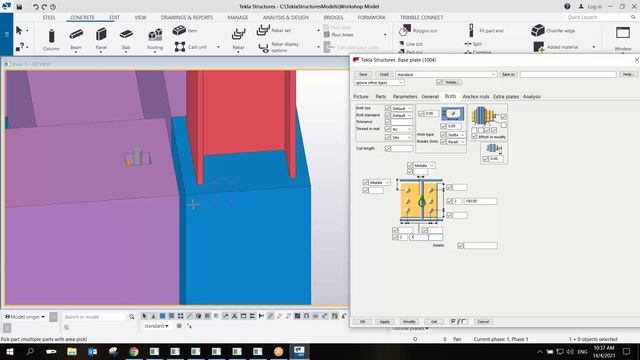Toggle the Effect in modify checkbox
Viewport: 640px width, 360px height.
(474, 137)
